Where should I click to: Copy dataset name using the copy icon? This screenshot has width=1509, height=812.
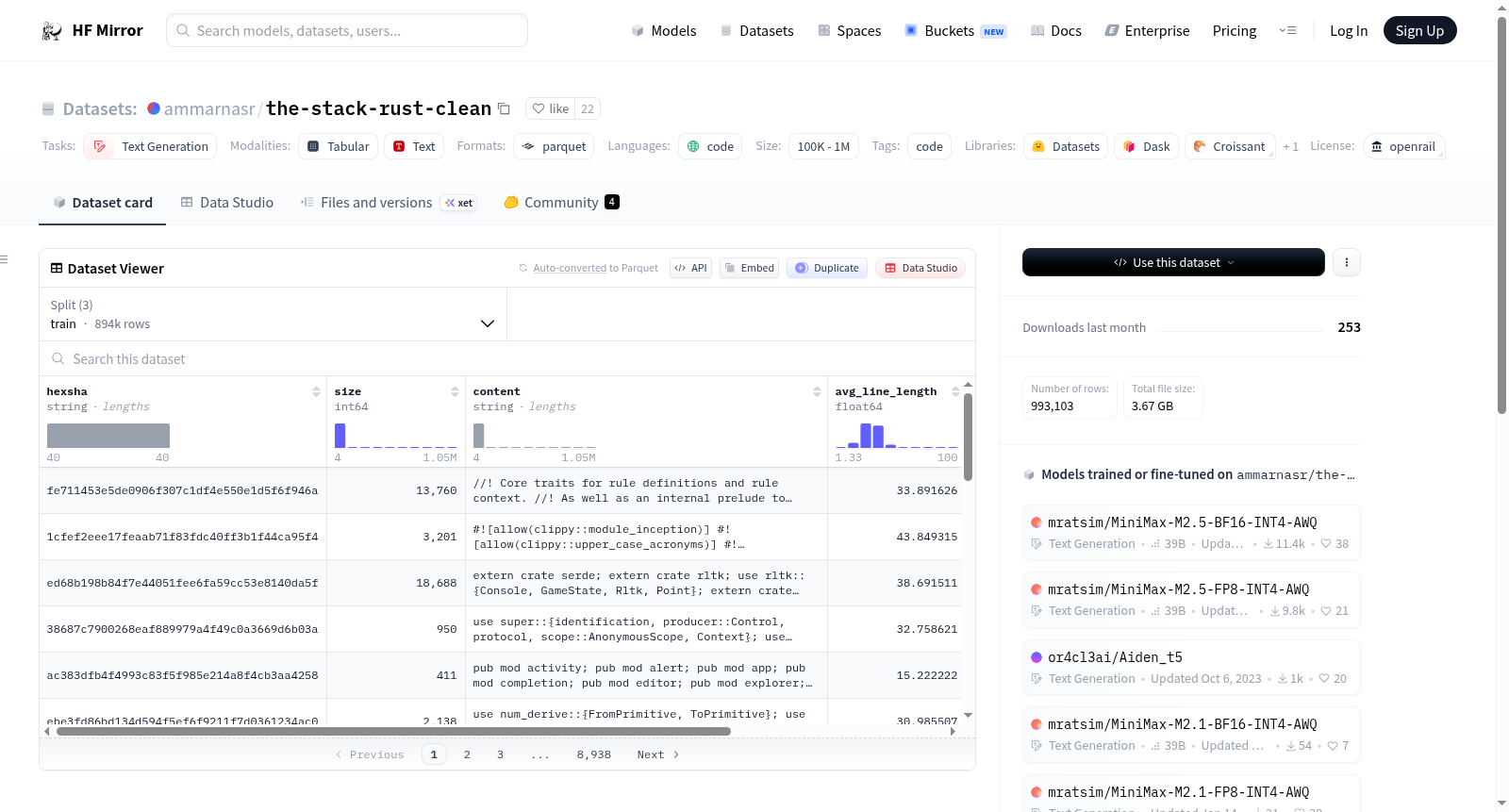pyautogui.click(x=505, y=108)
